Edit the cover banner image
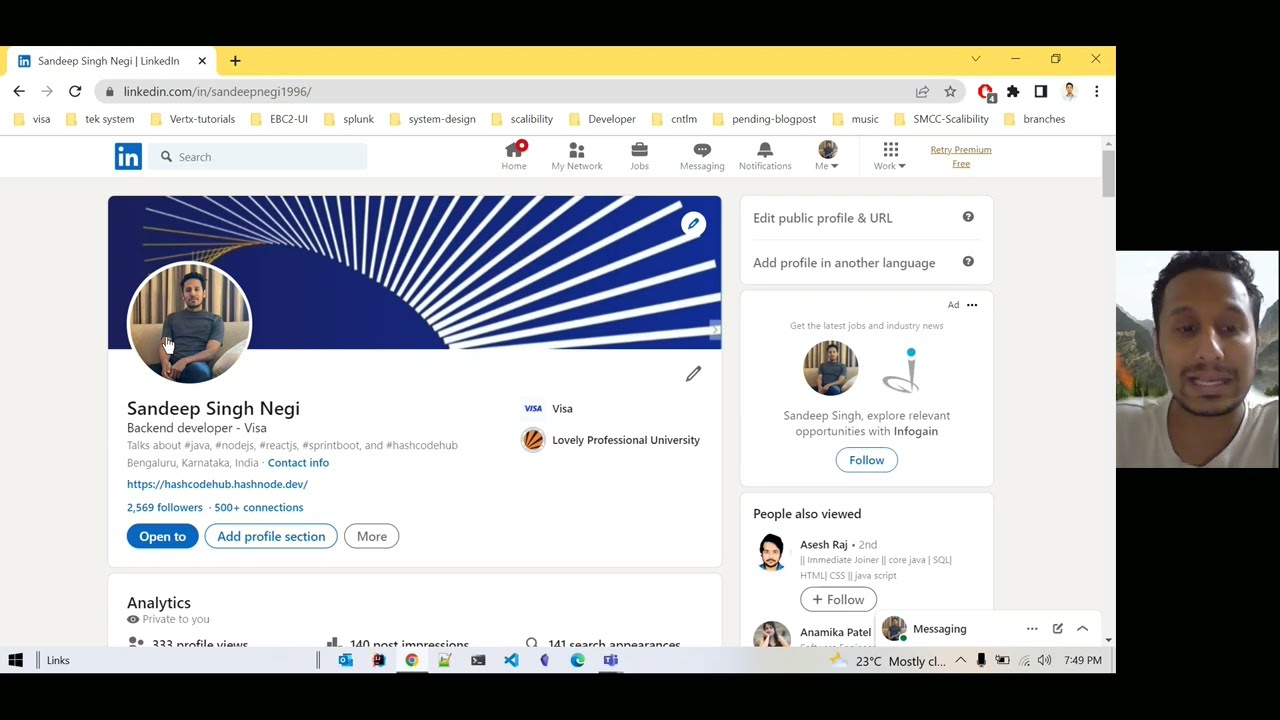 tap(693, 224)
